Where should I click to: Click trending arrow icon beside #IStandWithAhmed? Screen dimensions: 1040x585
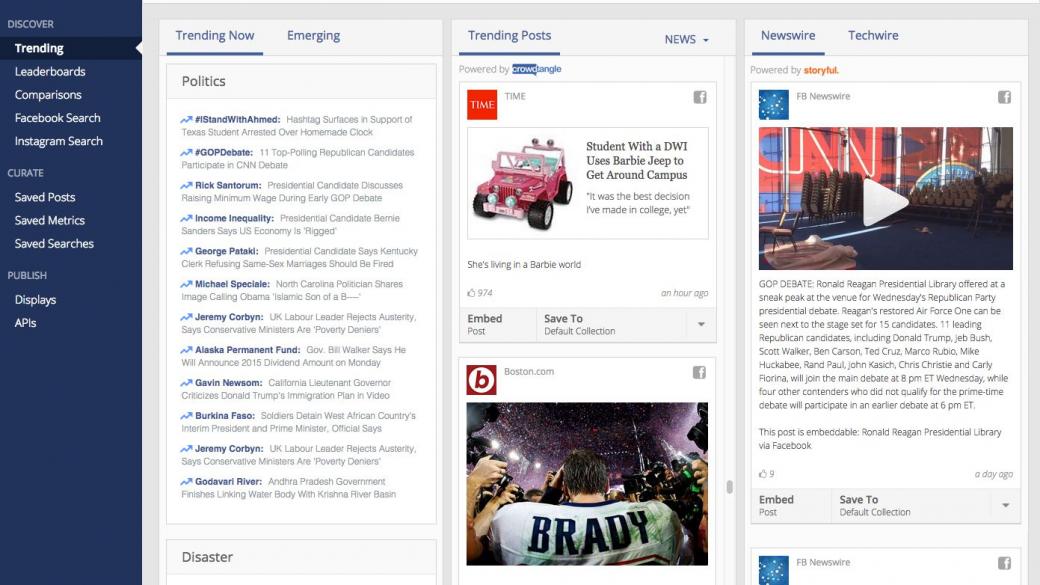pyautogui.click(x=186, y=119)
